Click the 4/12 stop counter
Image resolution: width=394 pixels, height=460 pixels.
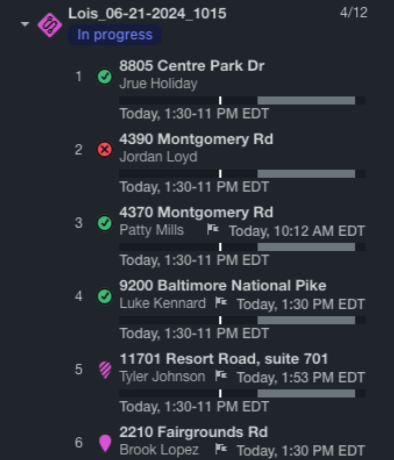(354, 13)
